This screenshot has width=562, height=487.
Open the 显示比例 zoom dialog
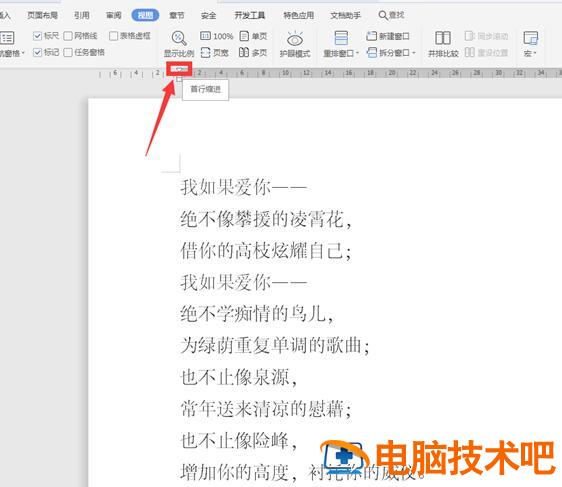pos(178,44)
